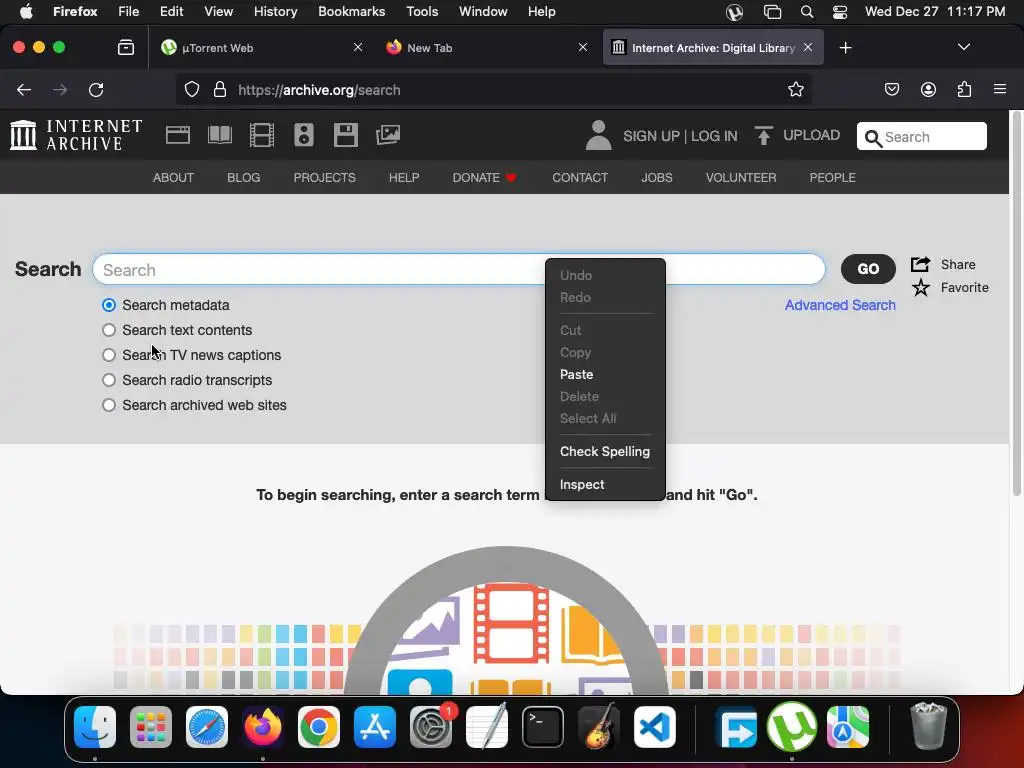
Task: Open the Tools menu in menu bar
Action: coord(422,12)
